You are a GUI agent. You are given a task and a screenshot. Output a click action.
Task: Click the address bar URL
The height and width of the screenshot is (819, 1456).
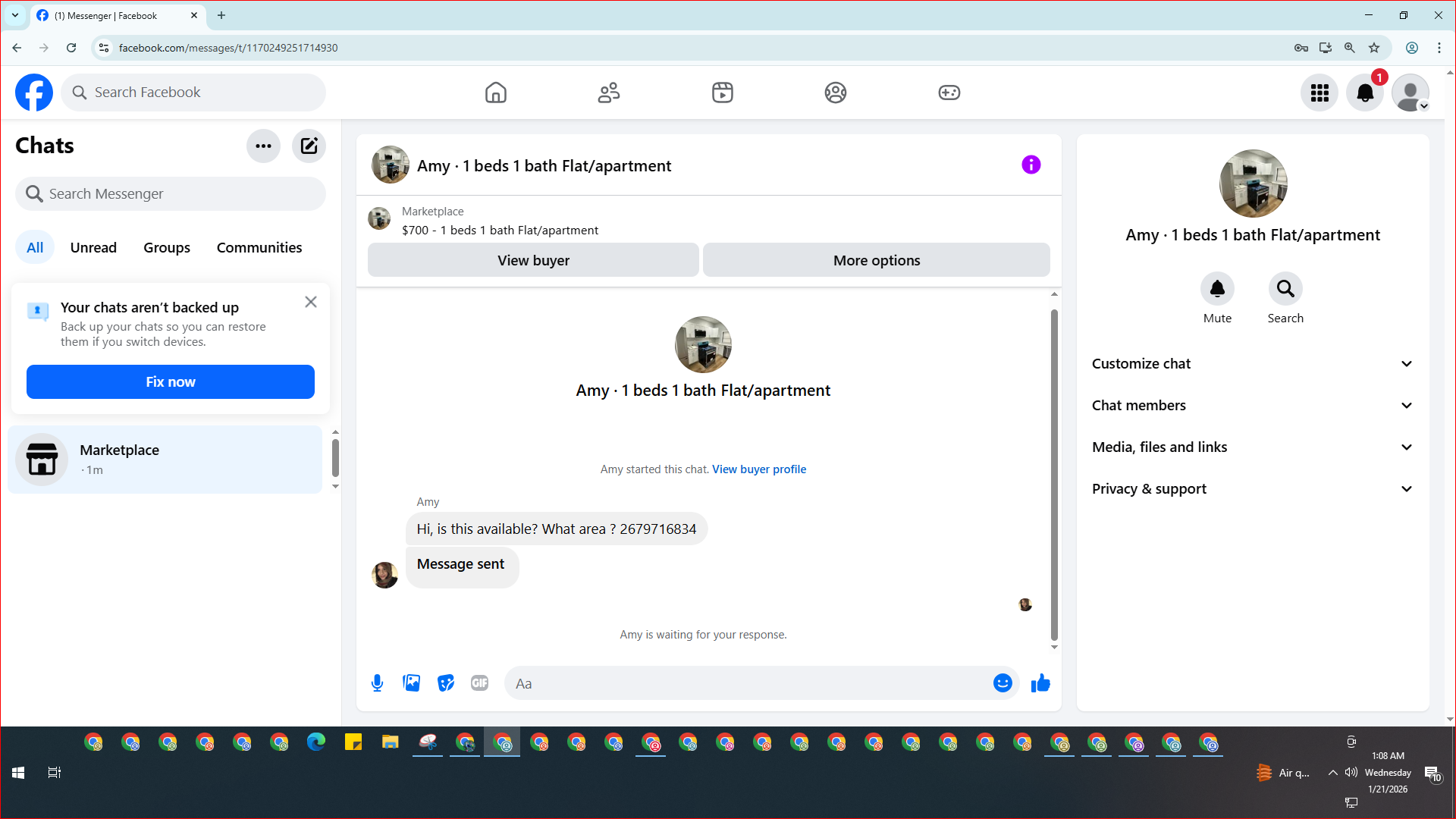[x=228, y=48]
